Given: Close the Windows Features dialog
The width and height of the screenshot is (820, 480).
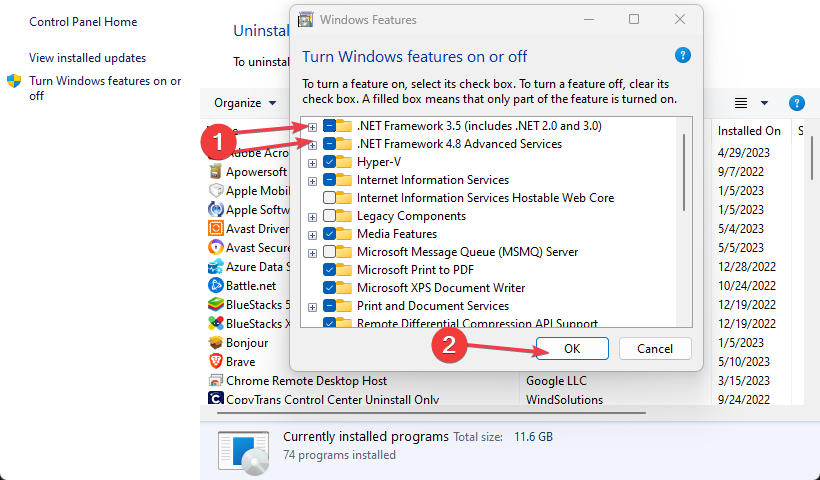Looking at the screenshot, I should click(x=680, y=19).
